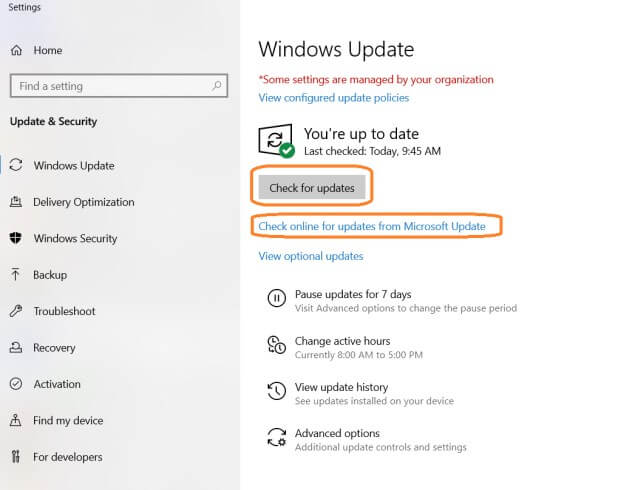
Task: Click the Home icon in sidebar
Action: tap(16, 50)
